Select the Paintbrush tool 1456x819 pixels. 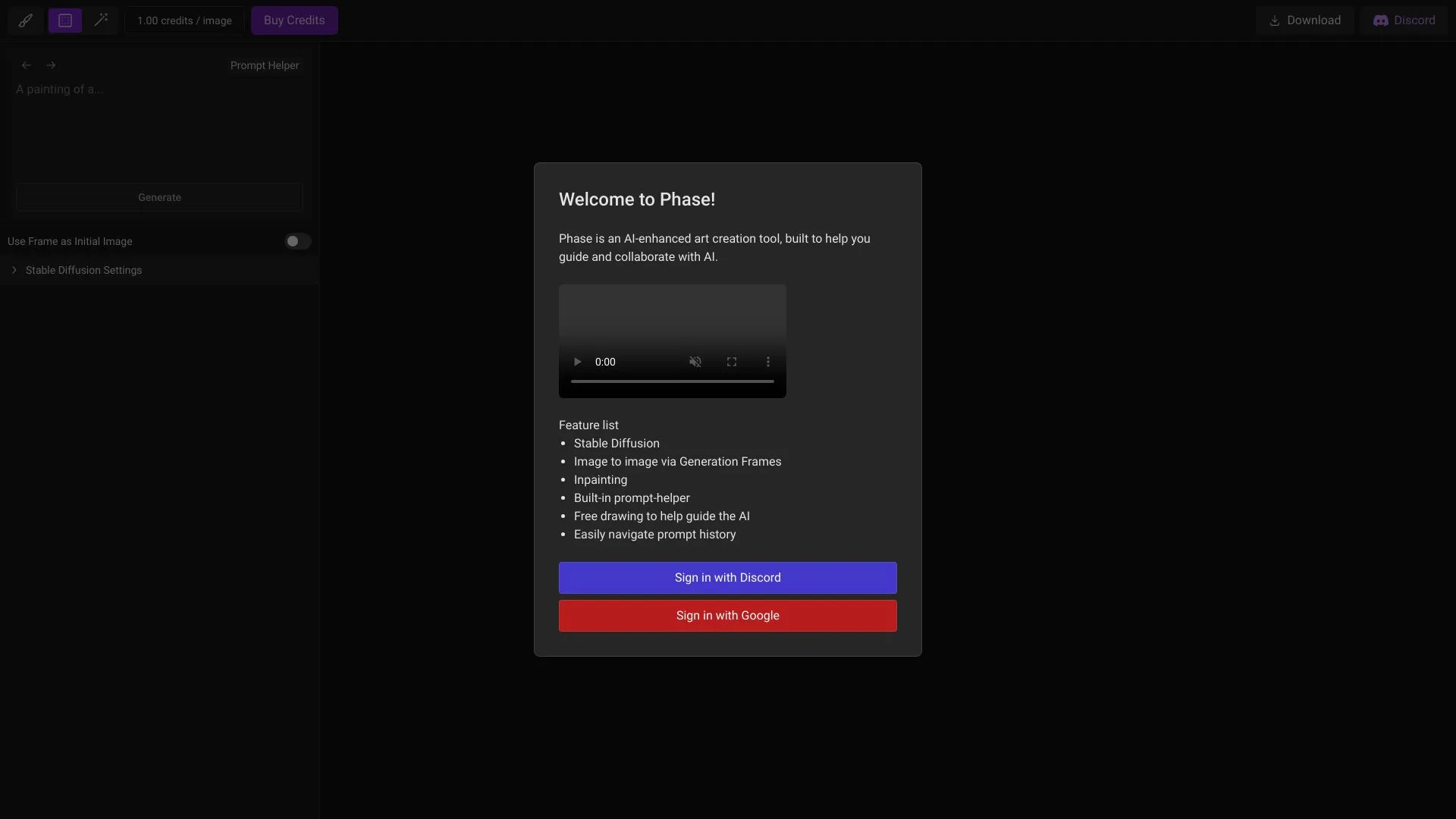click(x=26, y=20)
